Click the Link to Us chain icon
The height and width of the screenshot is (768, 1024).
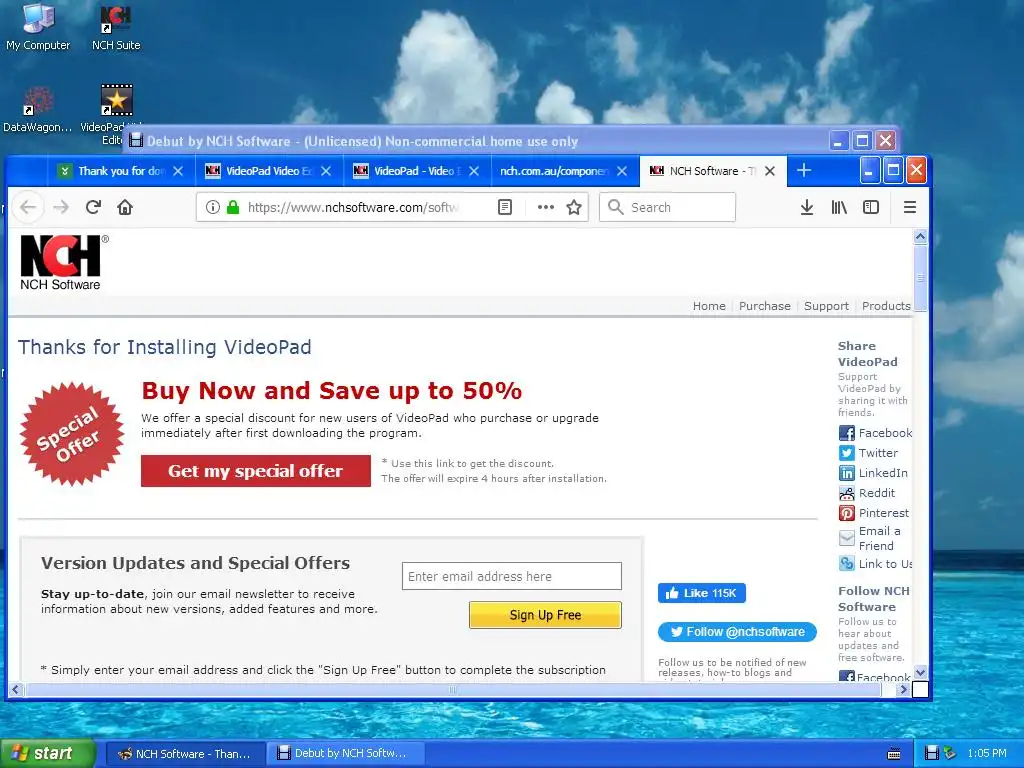tap(846, 564)
